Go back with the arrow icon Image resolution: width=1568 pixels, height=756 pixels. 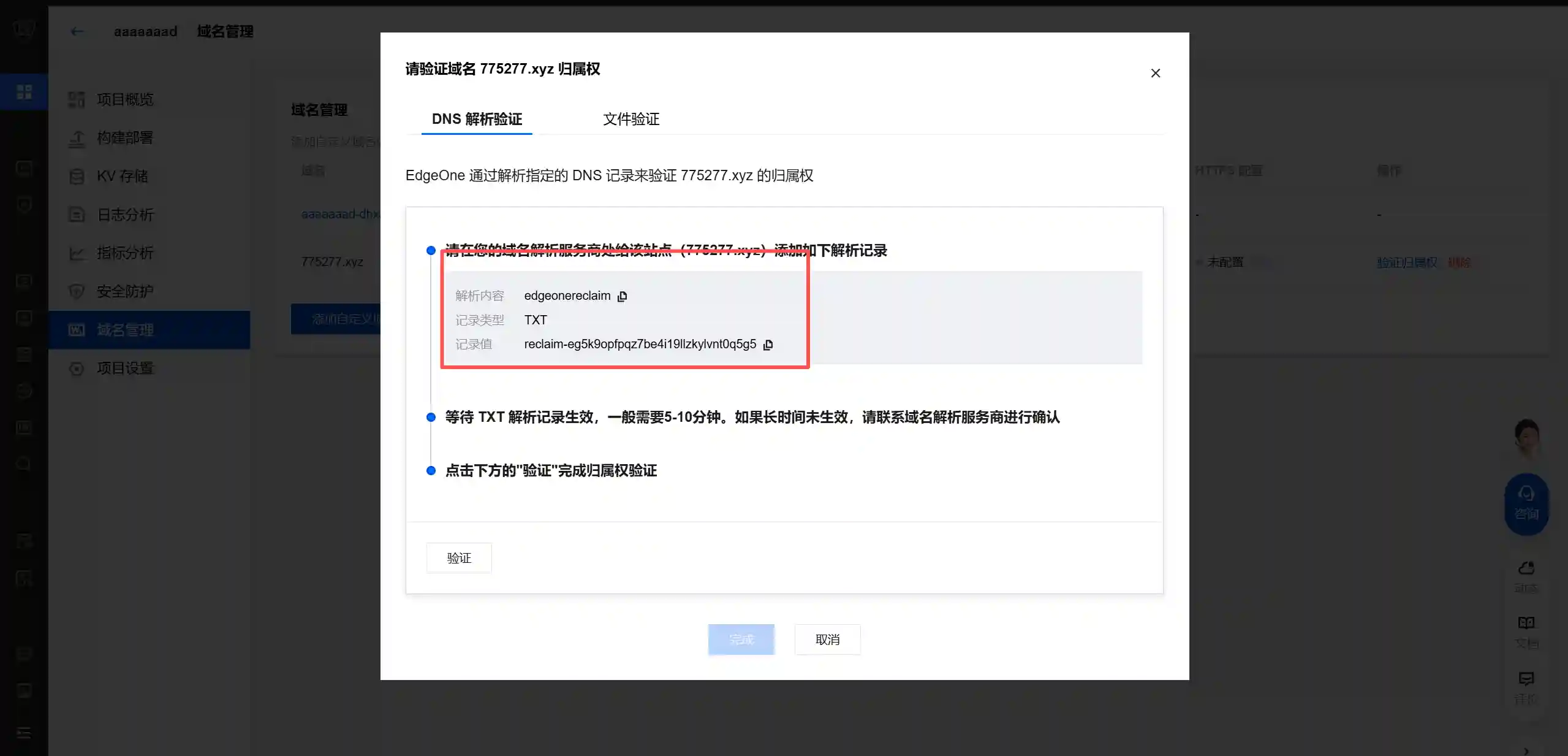[x=77, y=31]
